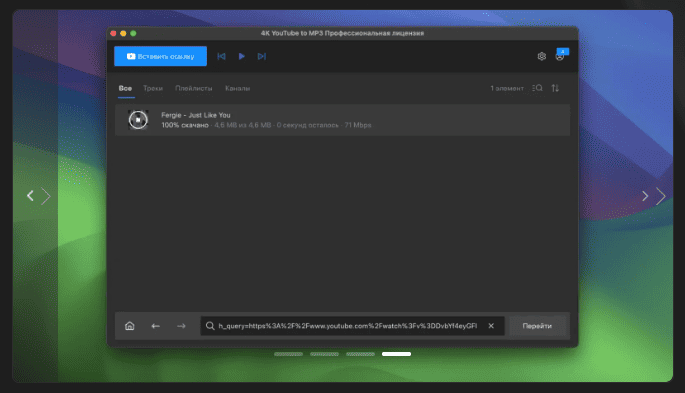Open settings via the gear icon
Screen dimensions: 685x393
pyautogui.click(x=542, y=56)
